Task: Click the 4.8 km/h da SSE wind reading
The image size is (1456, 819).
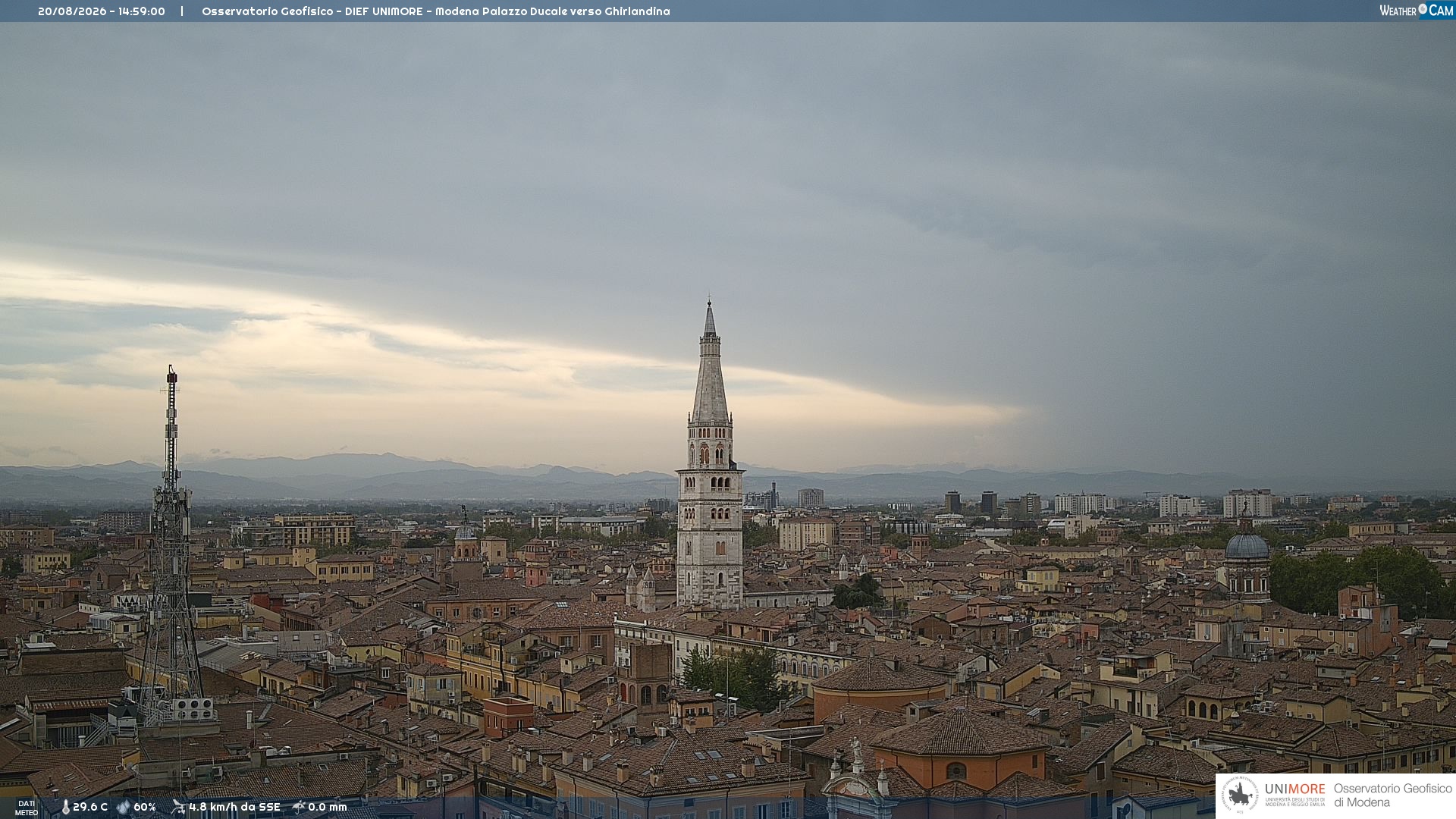Action: point(234,807)
